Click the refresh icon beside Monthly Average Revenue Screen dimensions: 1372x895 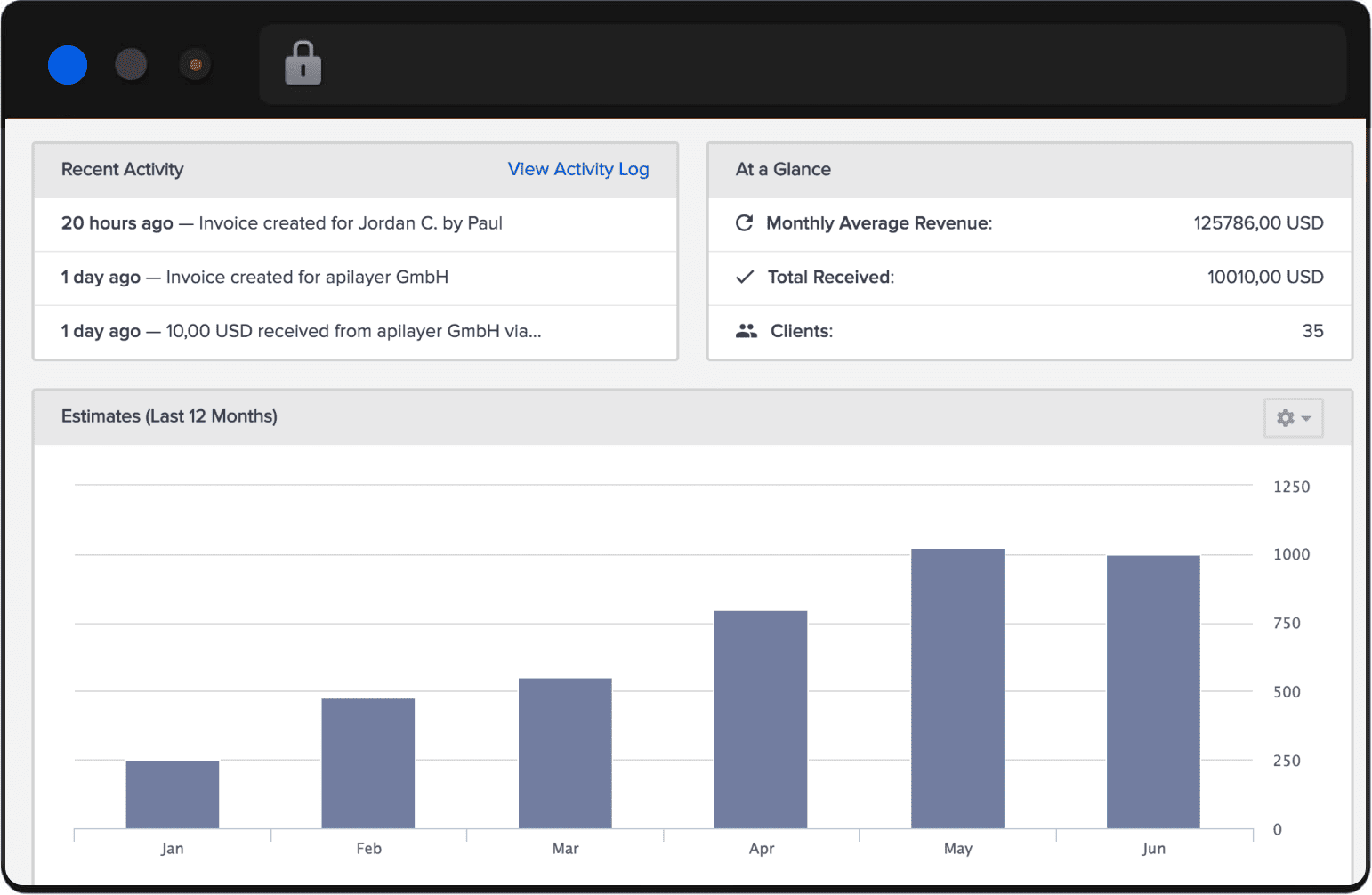(x=745, y=222)
